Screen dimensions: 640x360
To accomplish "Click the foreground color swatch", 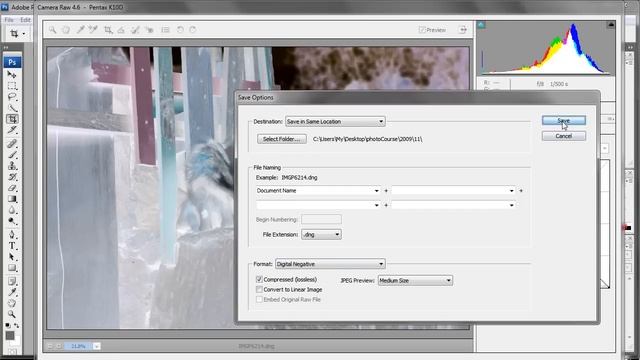I will (x=10, y=336).
